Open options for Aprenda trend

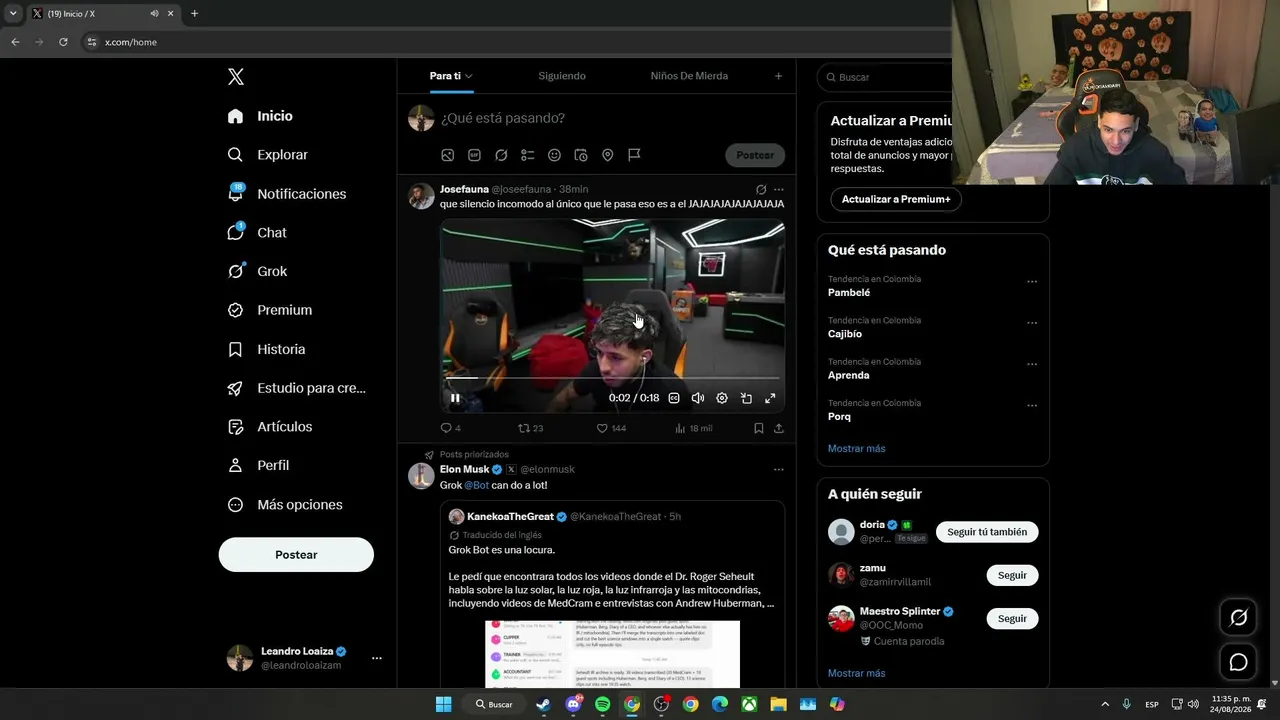click(x=1032, y=365)
